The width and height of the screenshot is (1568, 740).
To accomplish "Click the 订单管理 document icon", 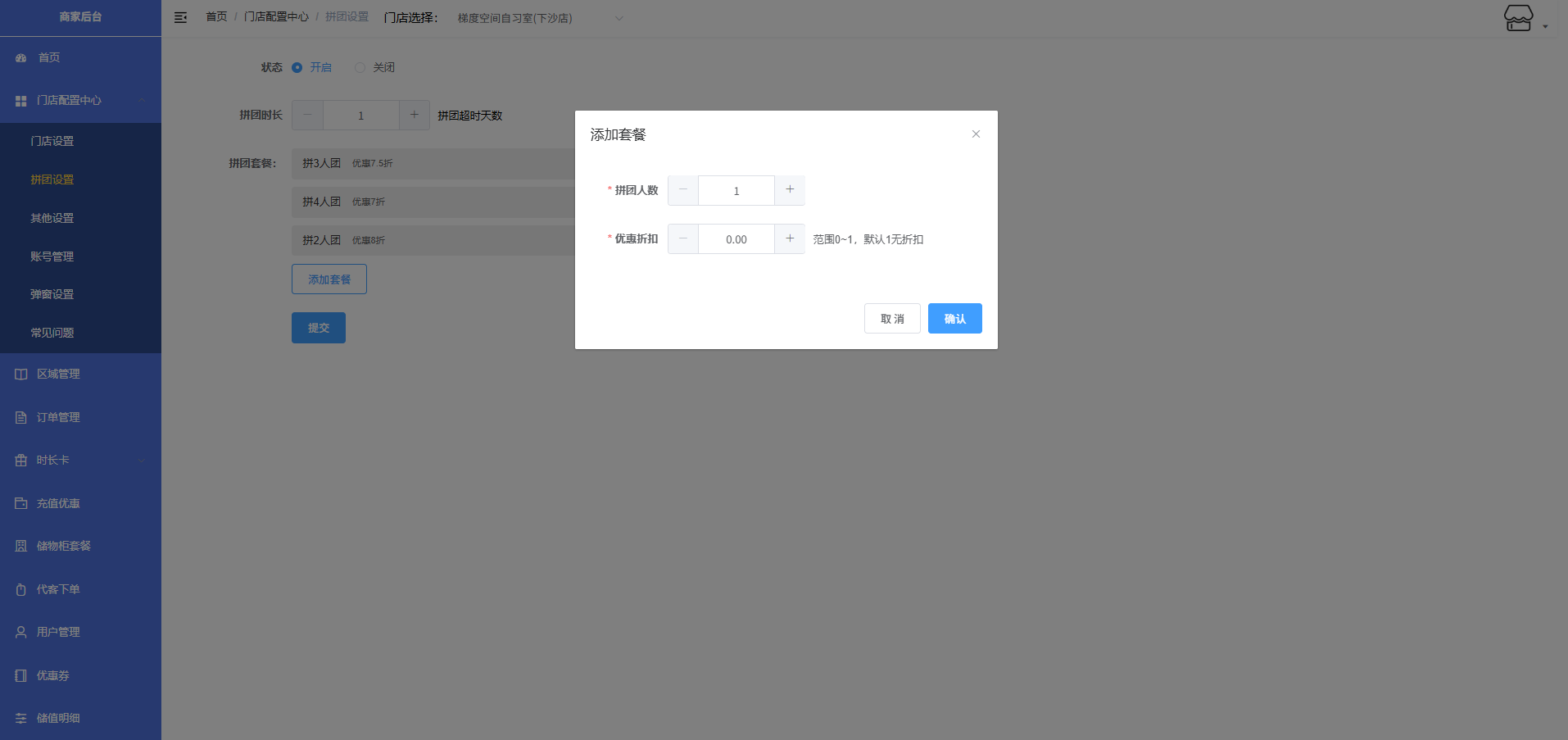I will pos(21,418).
